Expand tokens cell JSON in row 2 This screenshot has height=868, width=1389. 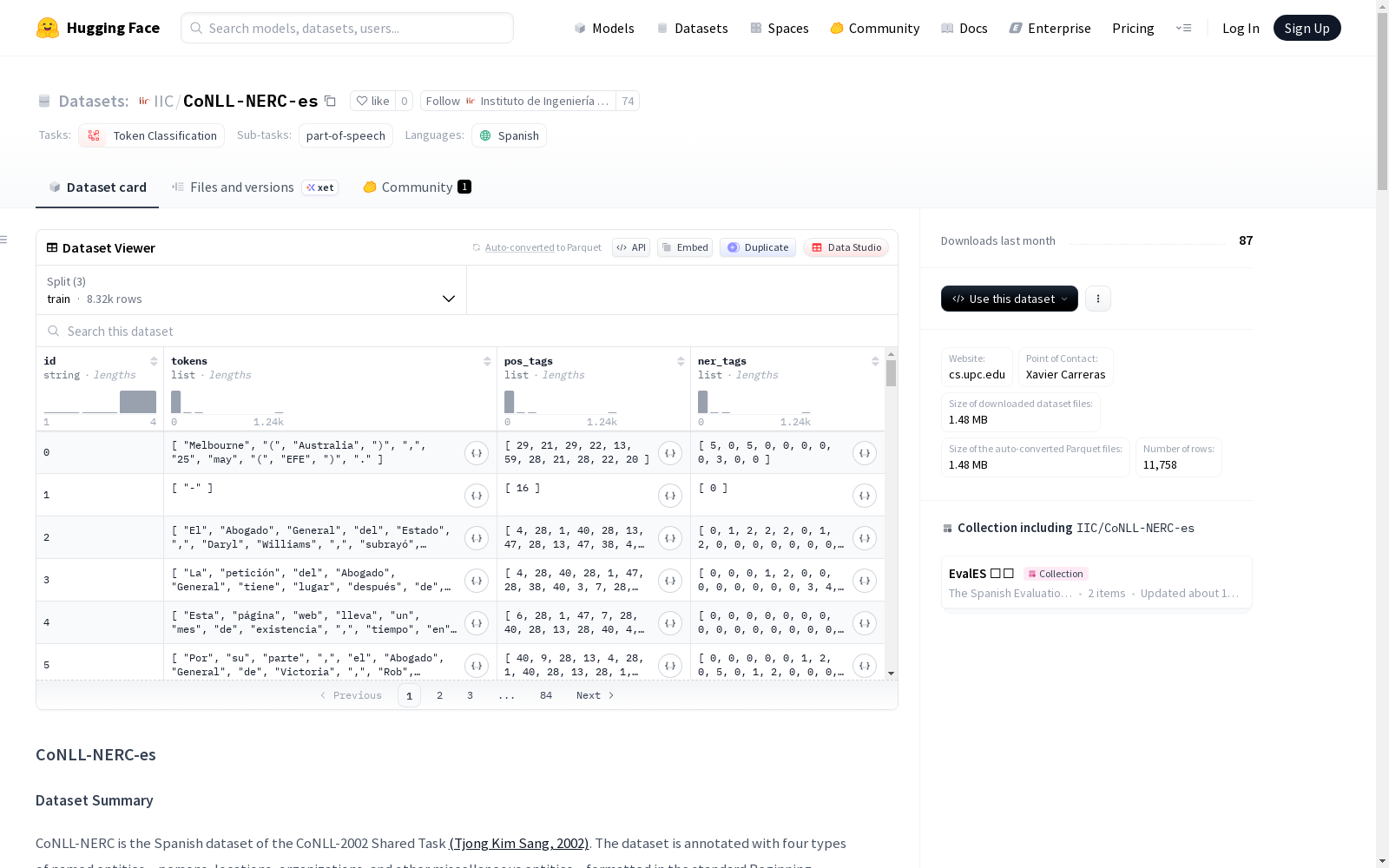coord(477,538)
